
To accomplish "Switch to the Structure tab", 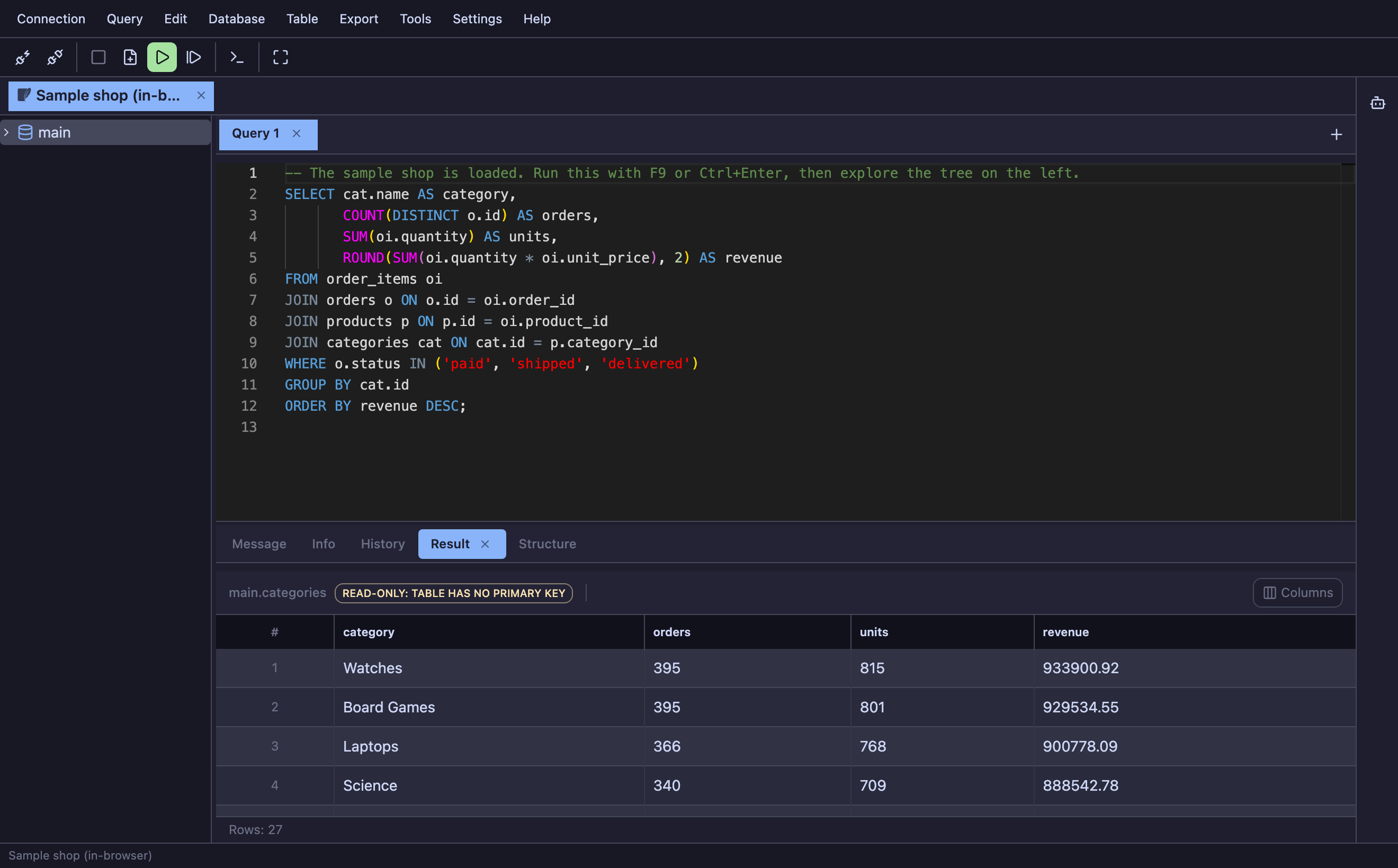I will [548, 544].
